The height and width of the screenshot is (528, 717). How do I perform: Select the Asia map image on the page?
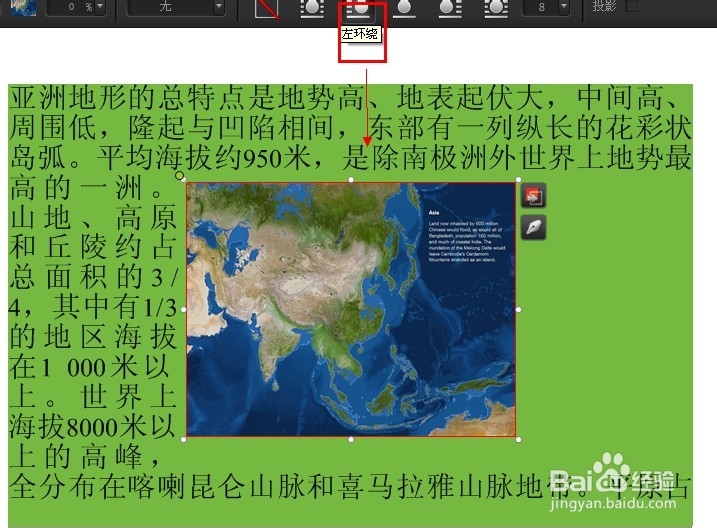pos(351,309)
